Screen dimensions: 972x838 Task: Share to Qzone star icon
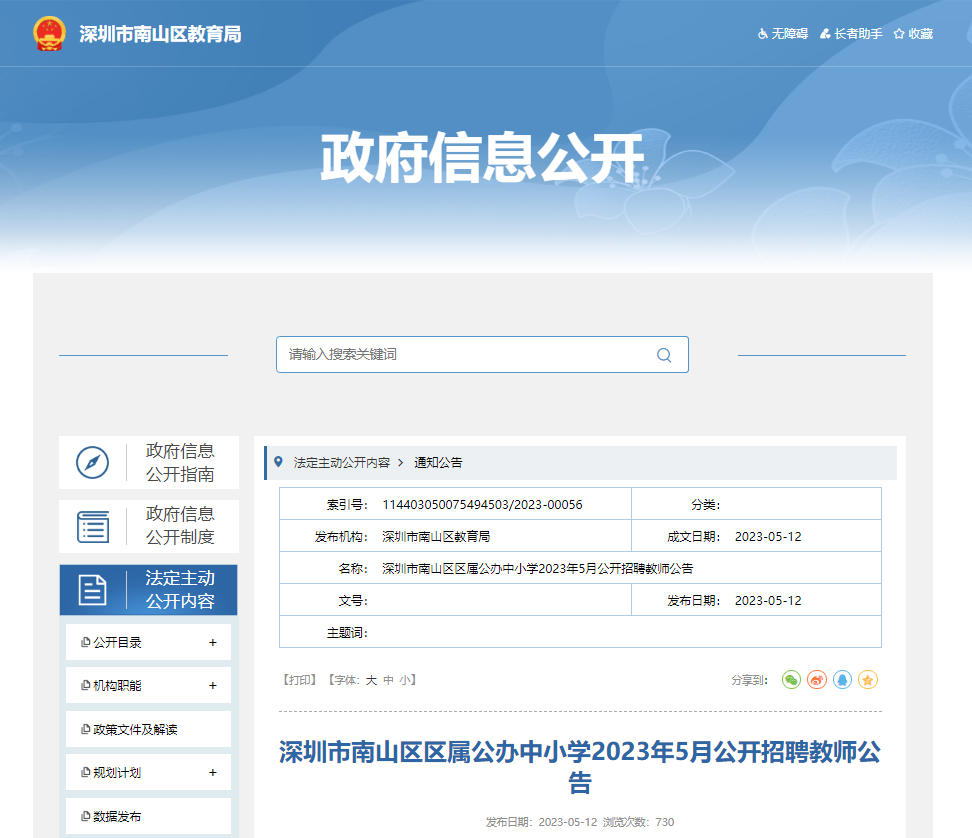(x=868, y=680)
